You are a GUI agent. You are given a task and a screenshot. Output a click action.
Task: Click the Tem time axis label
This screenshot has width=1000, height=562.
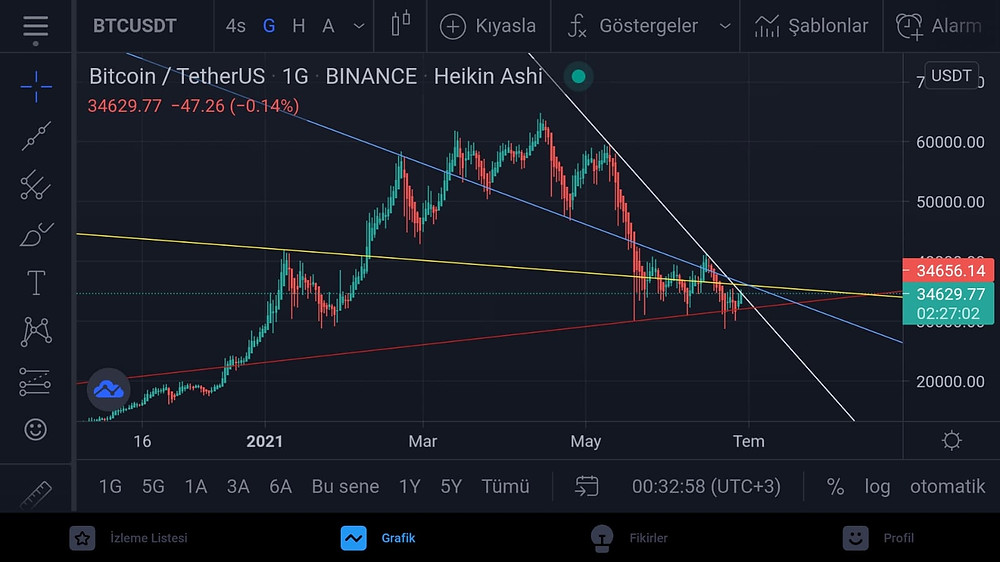[x=748, y=441]
